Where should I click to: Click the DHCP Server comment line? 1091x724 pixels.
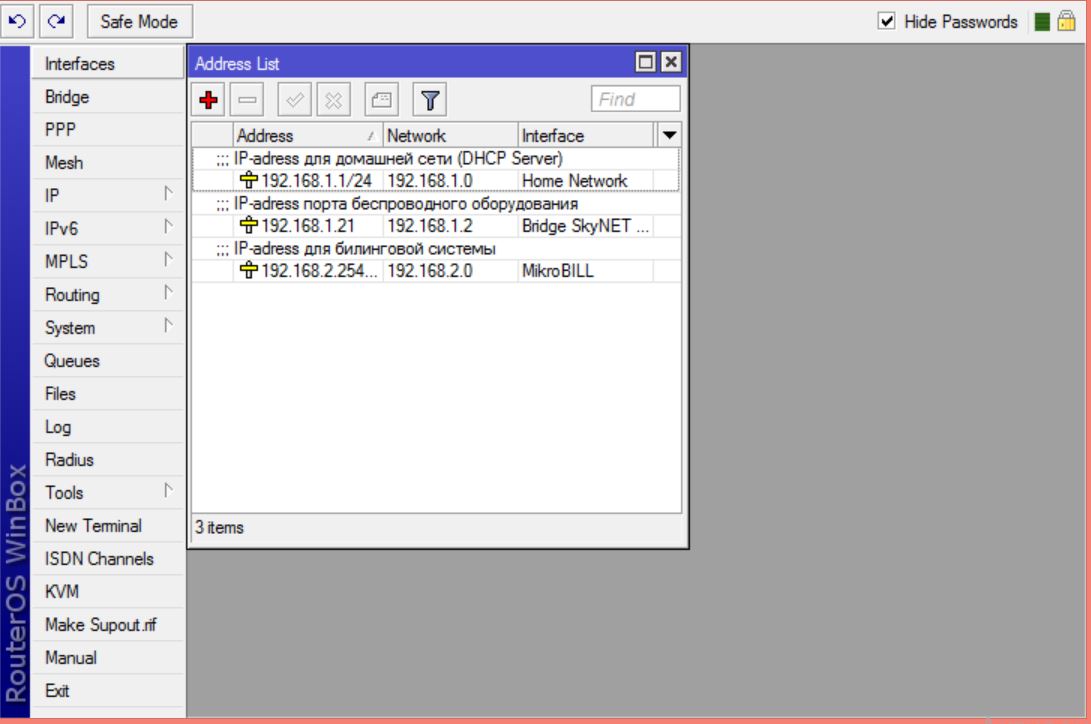(x=436, y=159)
